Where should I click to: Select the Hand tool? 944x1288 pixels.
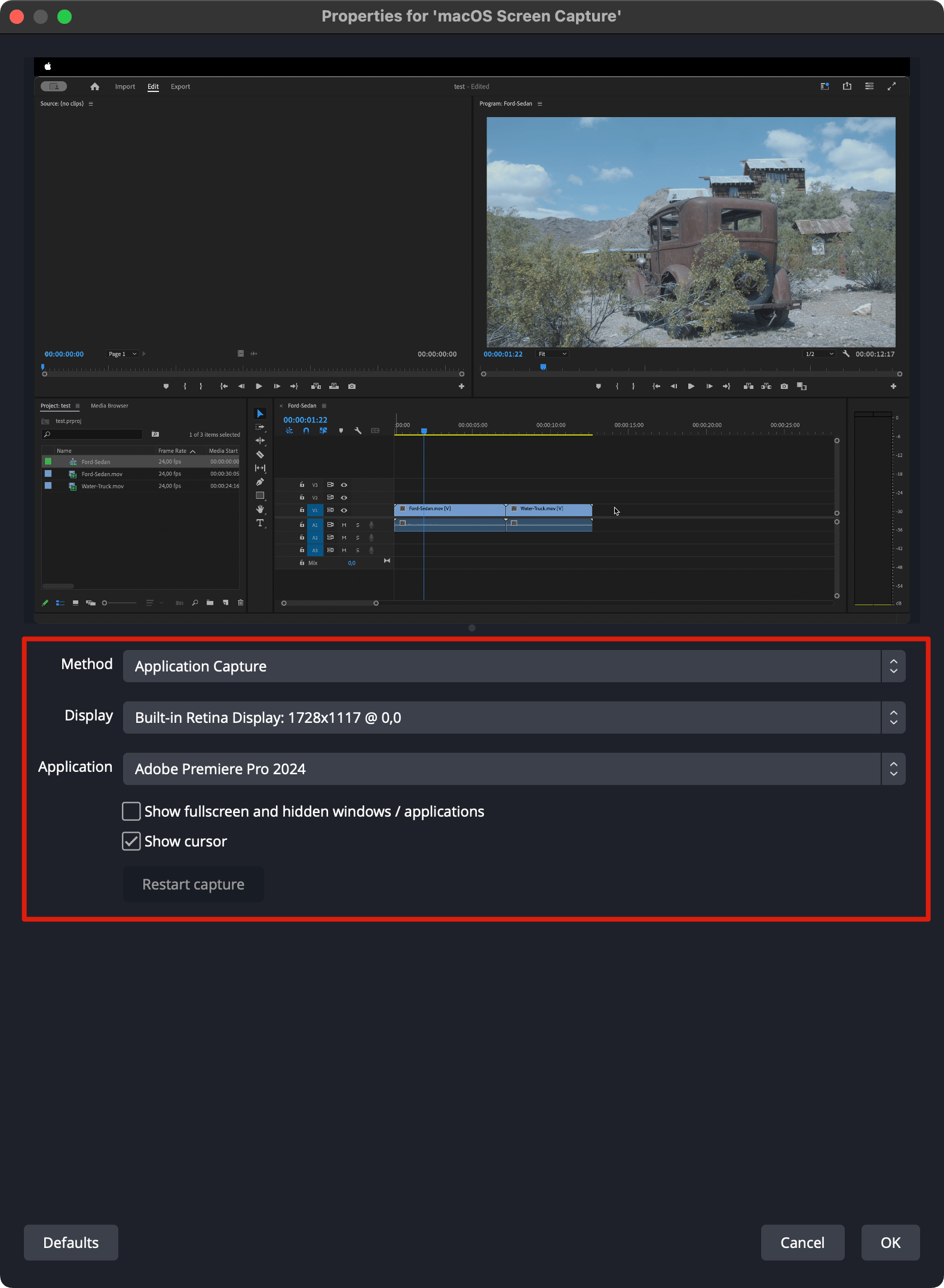(260, 510)
